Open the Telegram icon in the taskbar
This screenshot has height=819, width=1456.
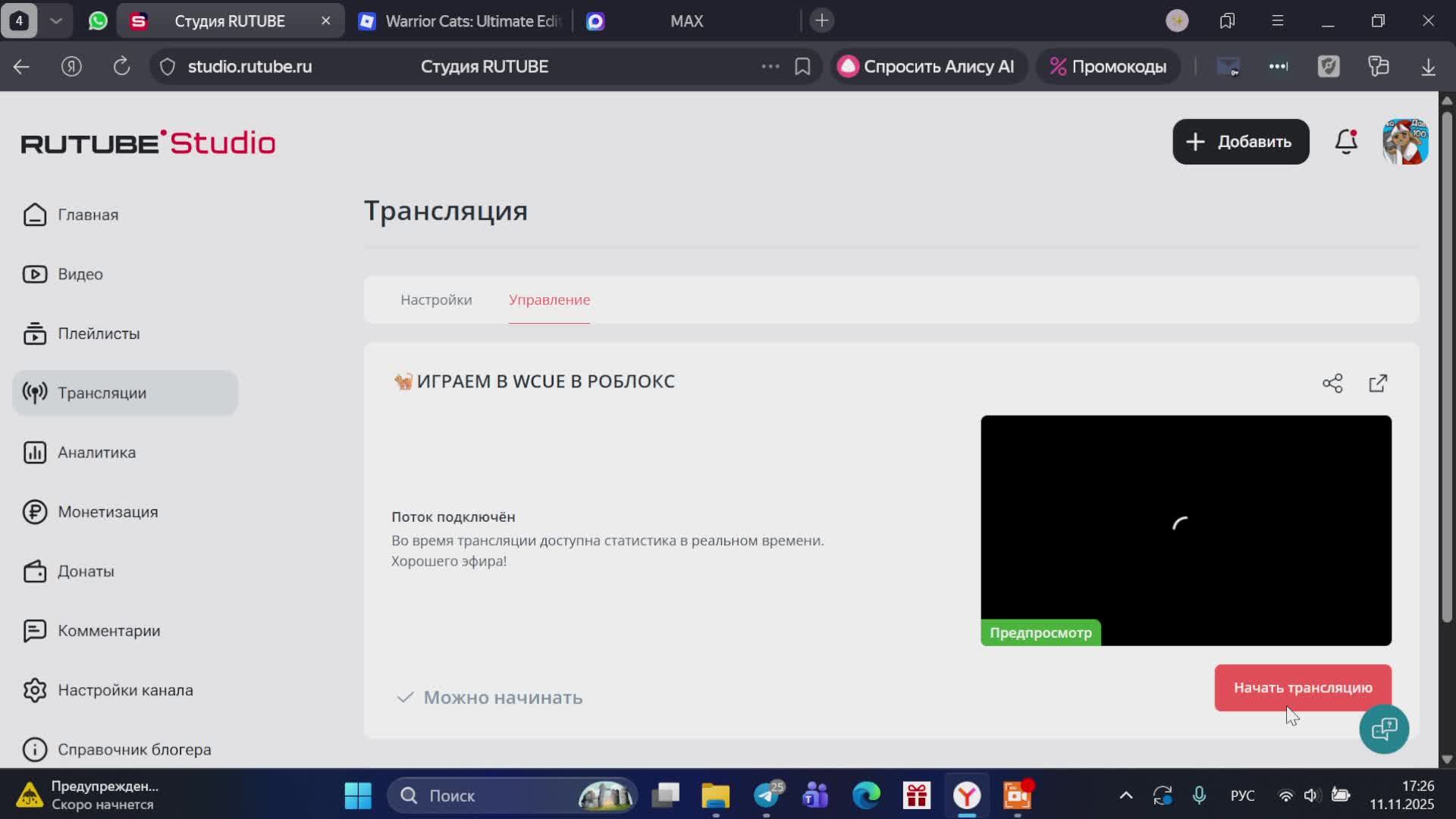pos(767,795)
